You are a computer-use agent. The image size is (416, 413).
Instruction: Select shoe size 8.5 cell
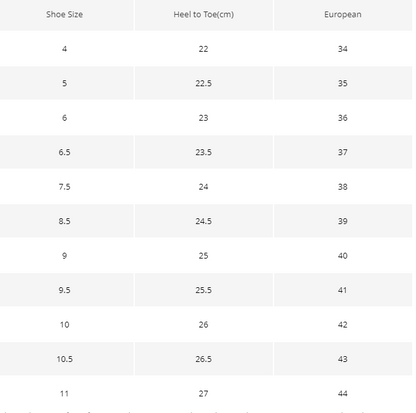[x=65, y=221]
